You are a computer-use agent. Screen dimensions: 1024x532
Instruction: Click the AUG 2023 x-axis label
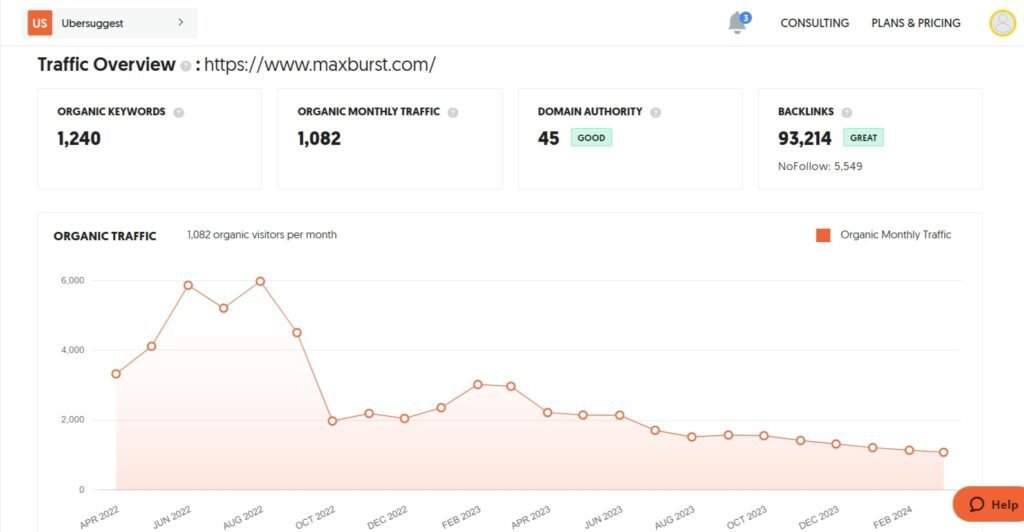(x=674, y=517)
